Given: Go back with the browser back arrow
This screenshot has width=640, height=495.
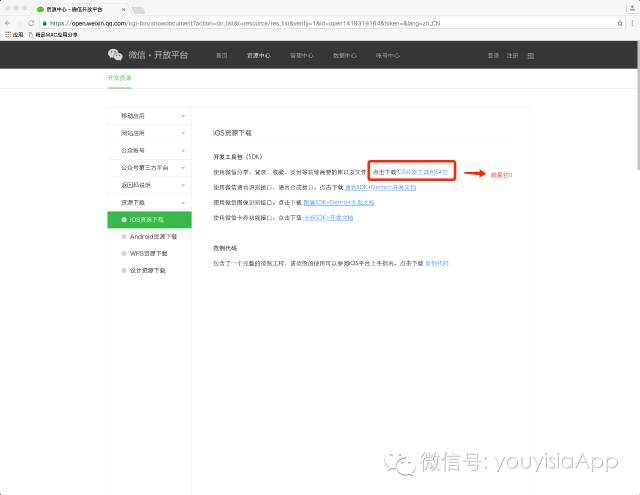Looking at the screenshot, I should pos(7,23).
